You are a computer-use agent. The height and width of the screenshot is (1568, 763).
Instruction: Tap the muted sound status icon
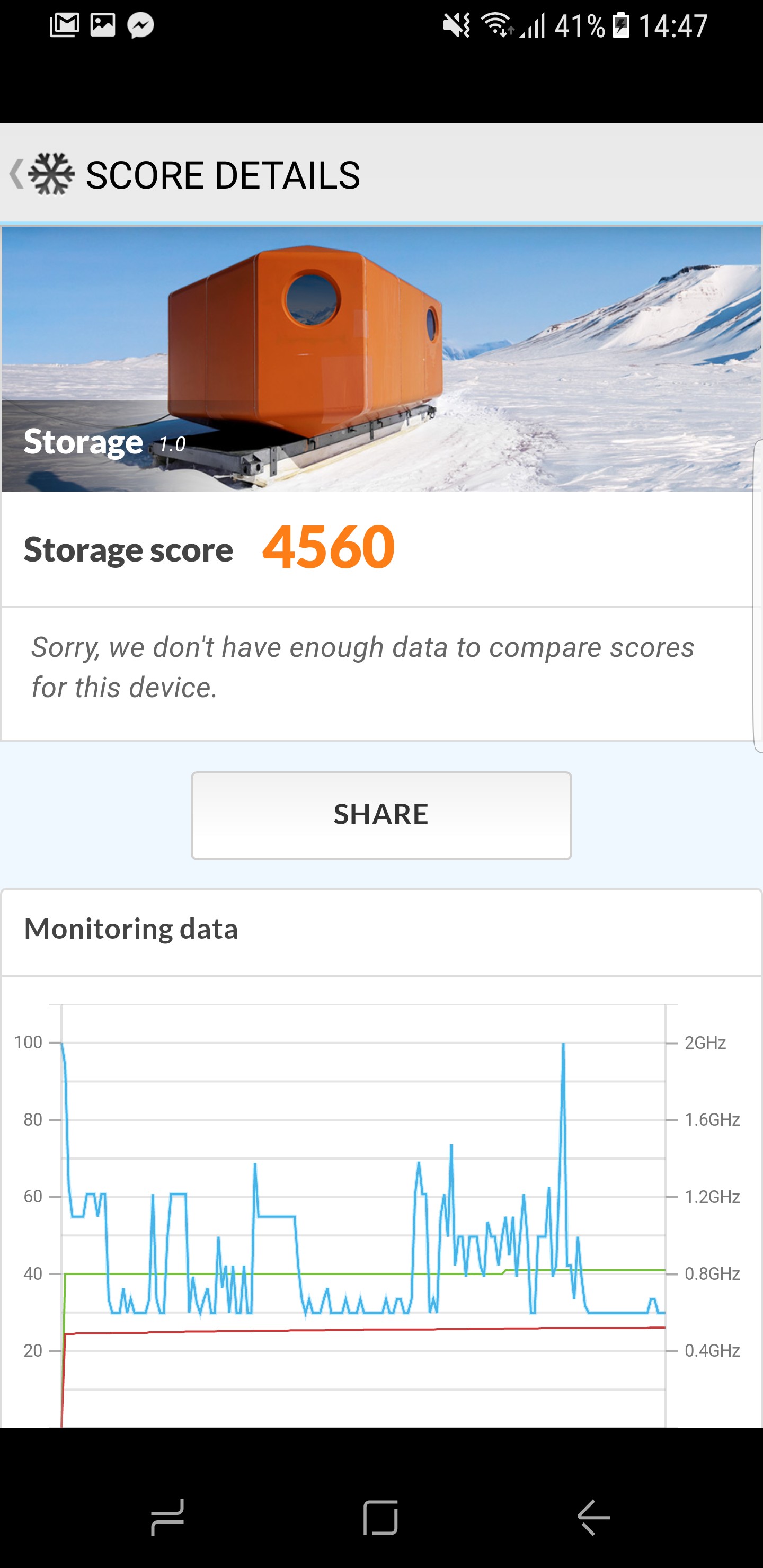456,25
